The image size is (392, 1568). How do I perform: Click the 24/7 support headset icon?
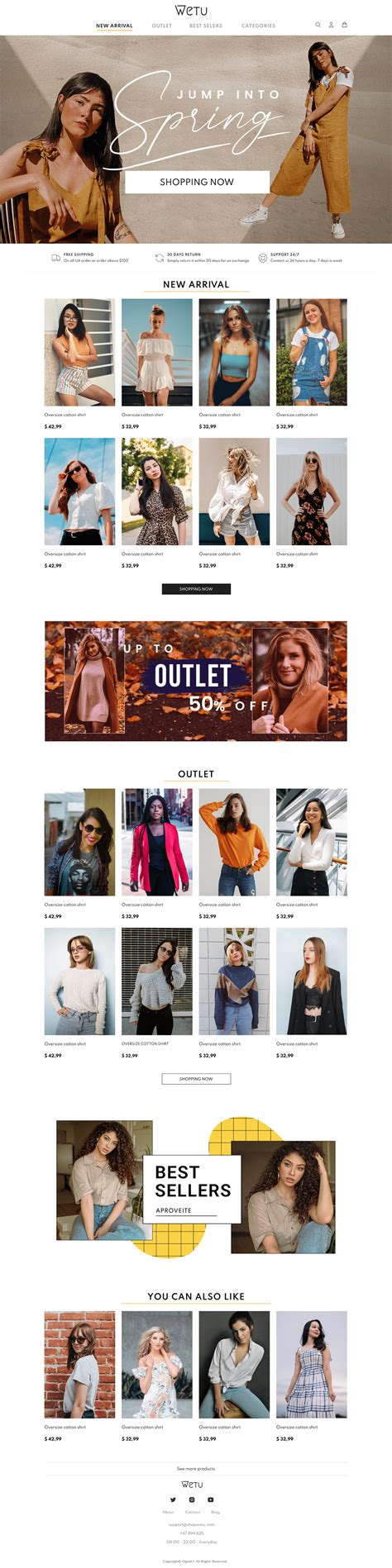tap(263, 258)
